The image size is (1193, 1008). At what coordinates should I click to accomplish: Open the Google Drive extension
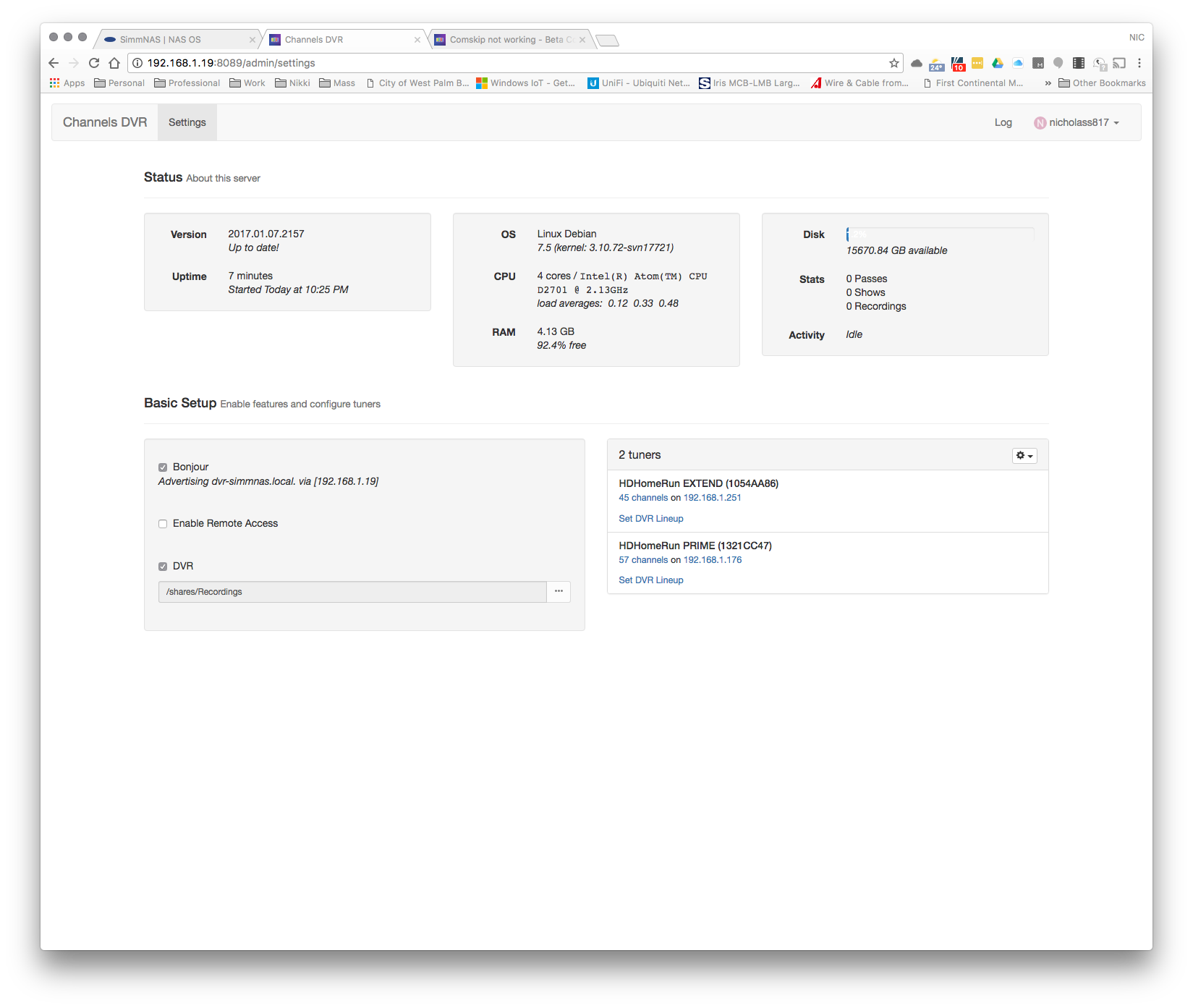998,63
